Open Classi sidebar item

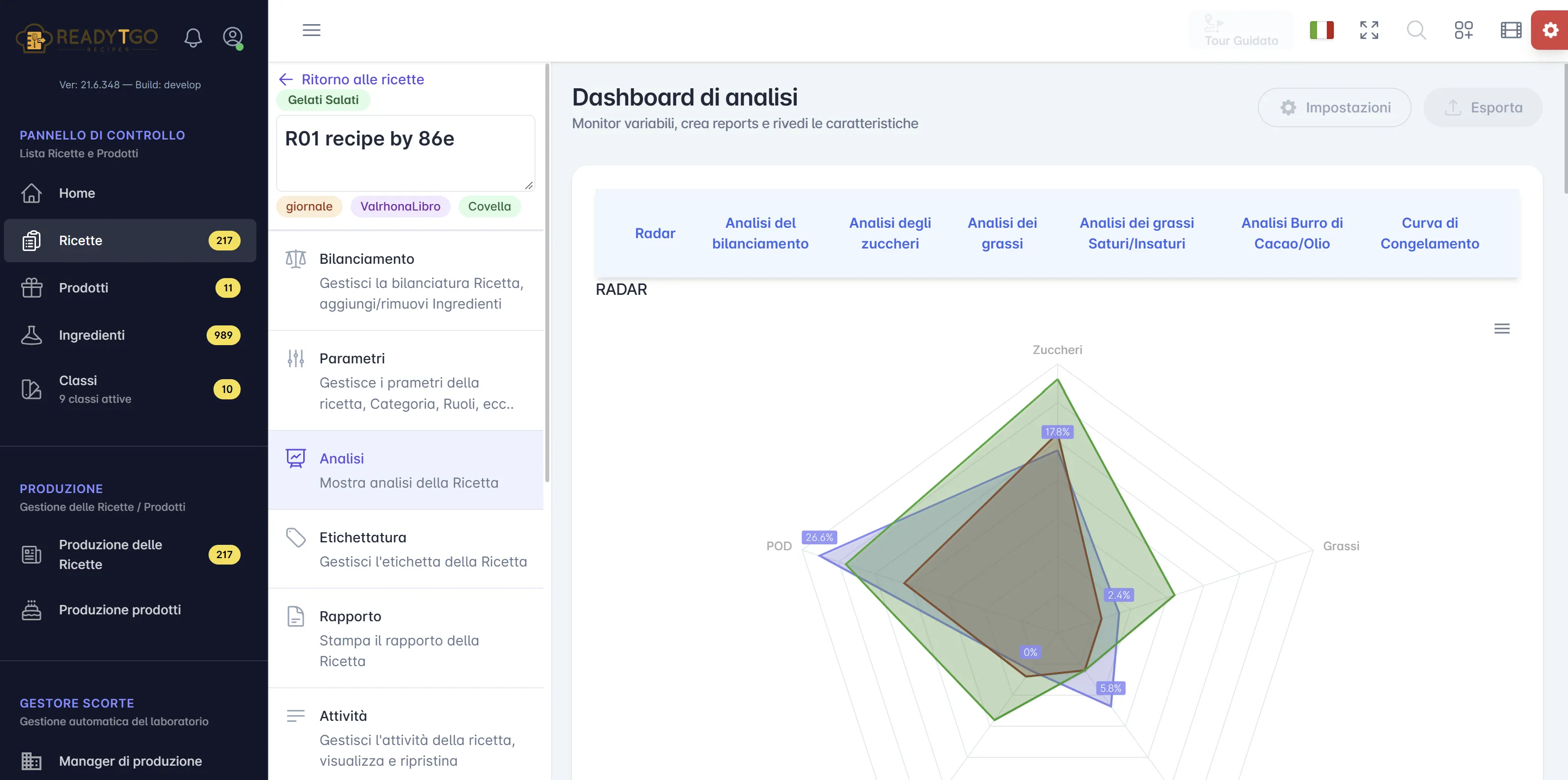point(130,389)
